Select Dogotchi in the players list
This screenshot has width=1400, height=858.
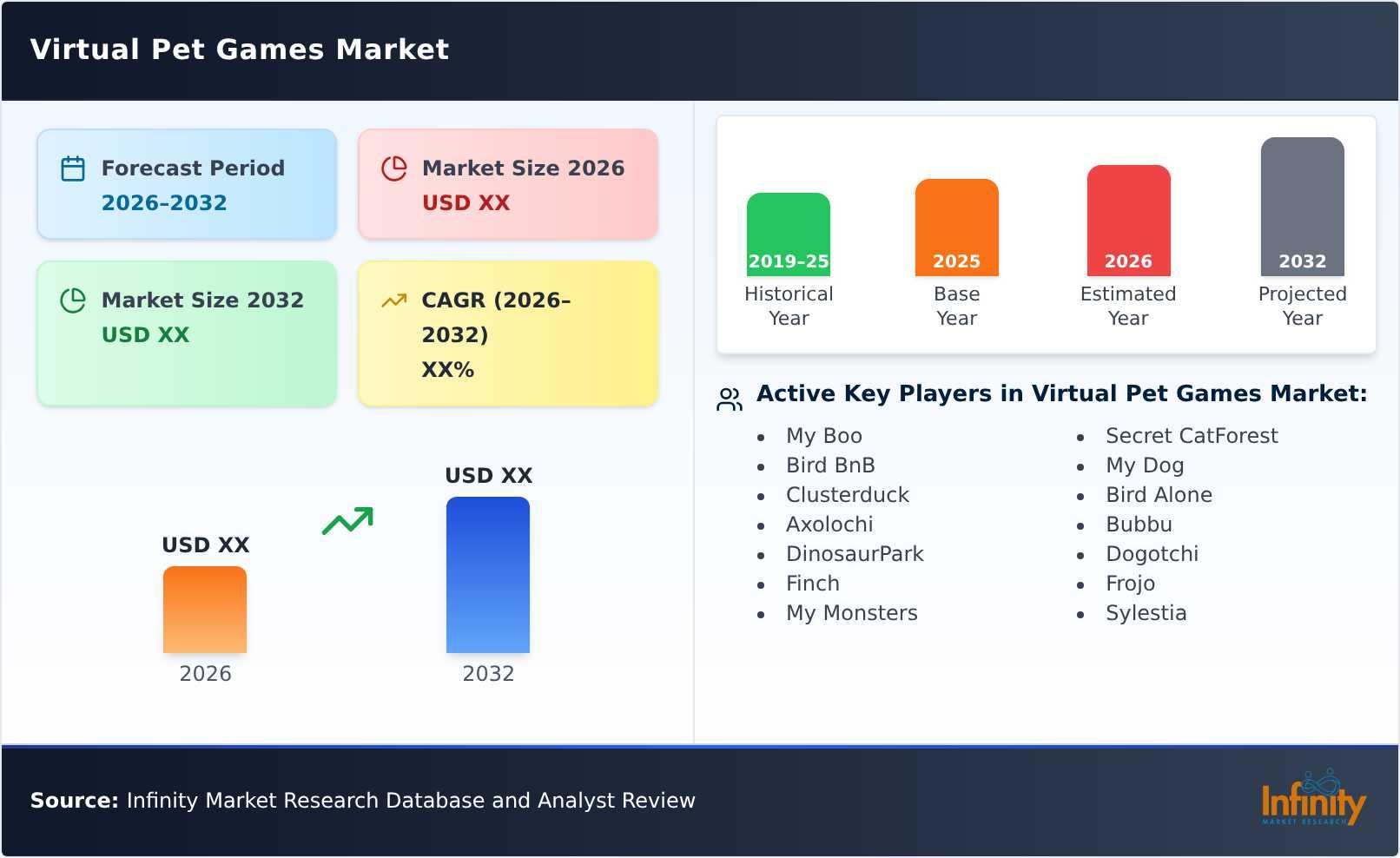click(1152, 554)
